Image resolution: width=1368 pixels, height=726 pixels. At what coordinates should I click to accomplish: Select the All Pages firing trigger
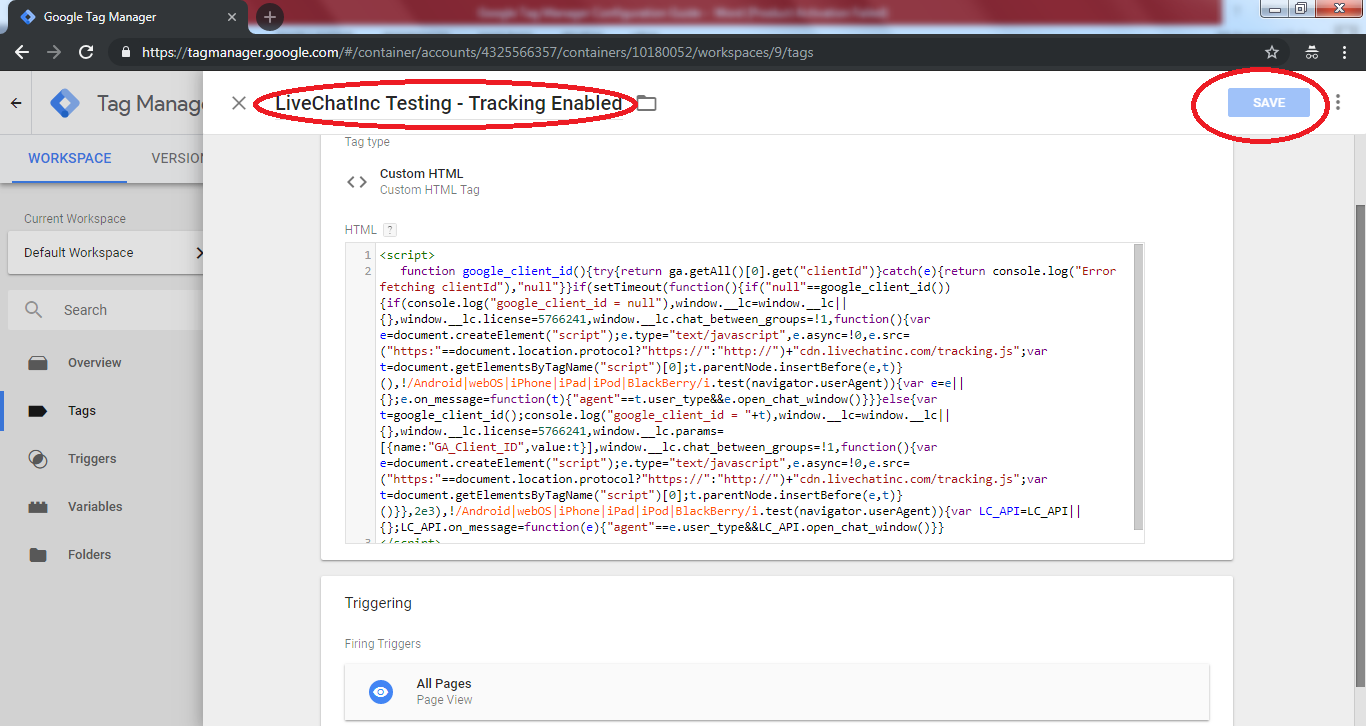tap(776, 692)
